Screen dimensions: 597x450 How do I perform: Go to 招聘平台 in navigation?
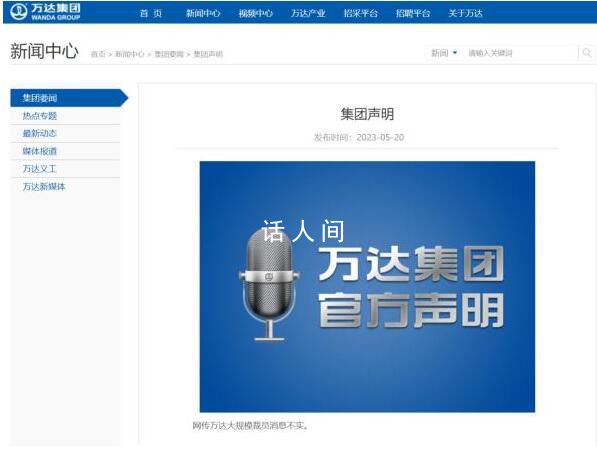pos(413,13)
